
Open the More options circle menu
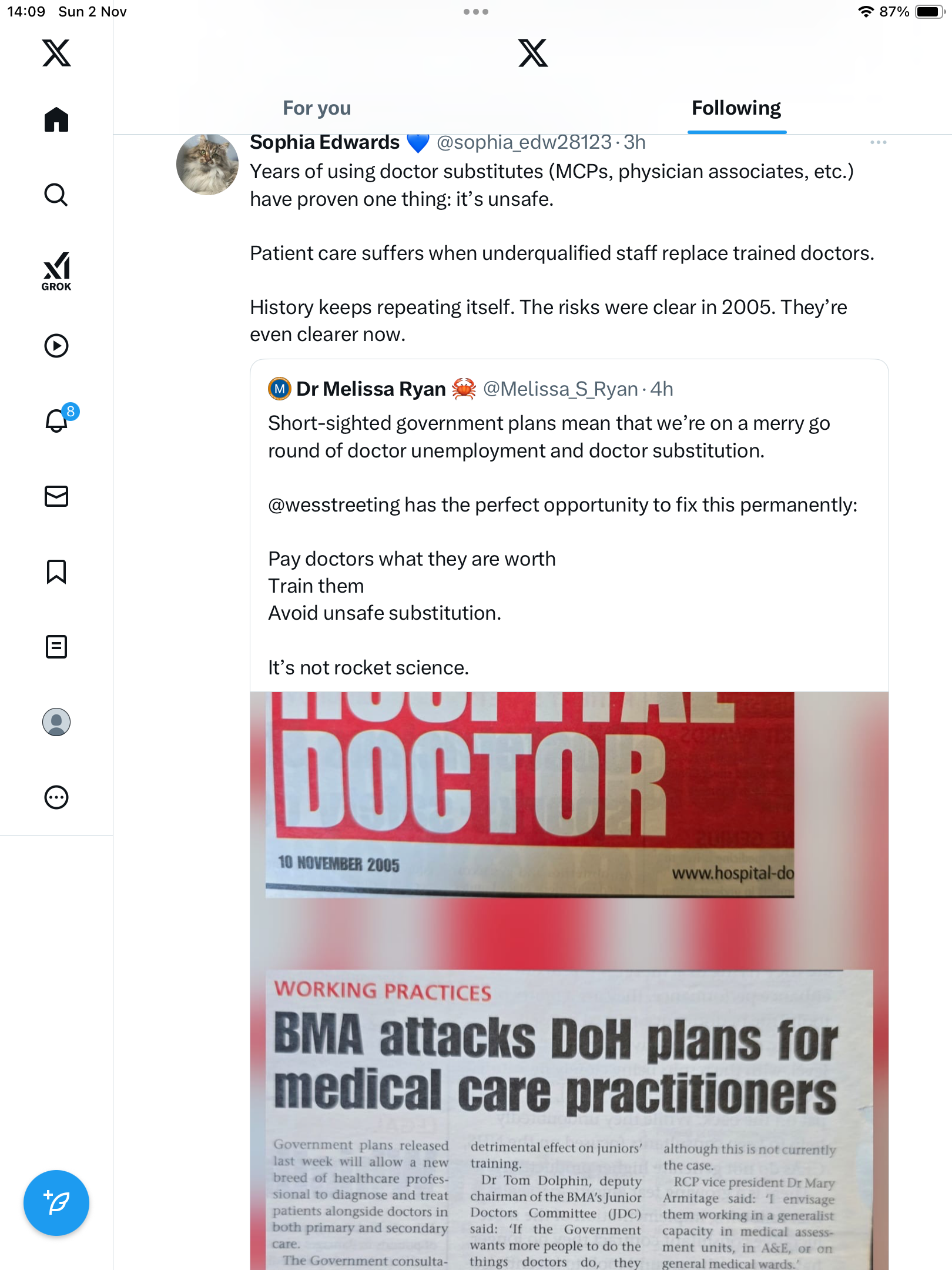coord(56,797)
